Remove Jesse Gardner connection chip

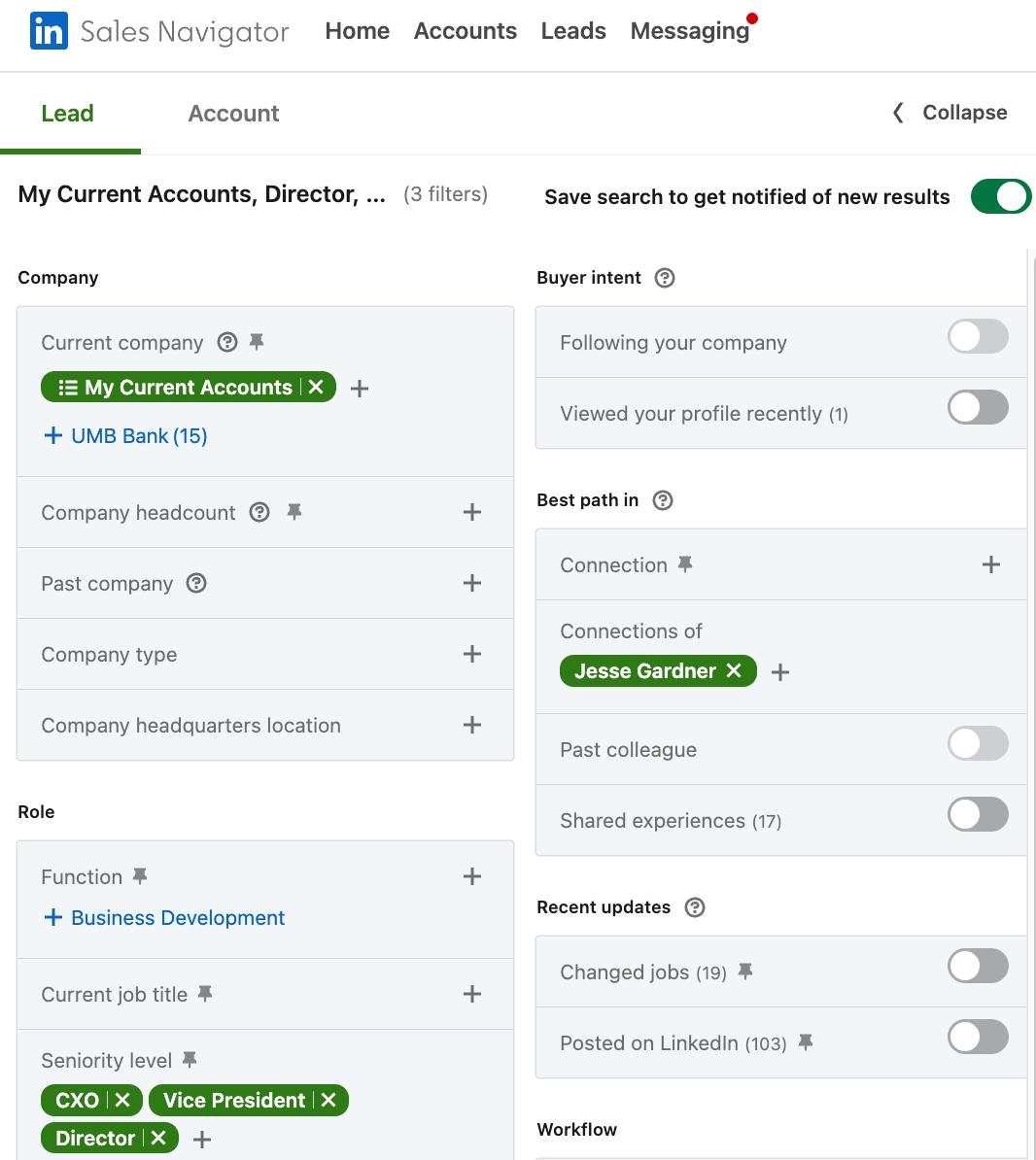click(x=734, y=670)
